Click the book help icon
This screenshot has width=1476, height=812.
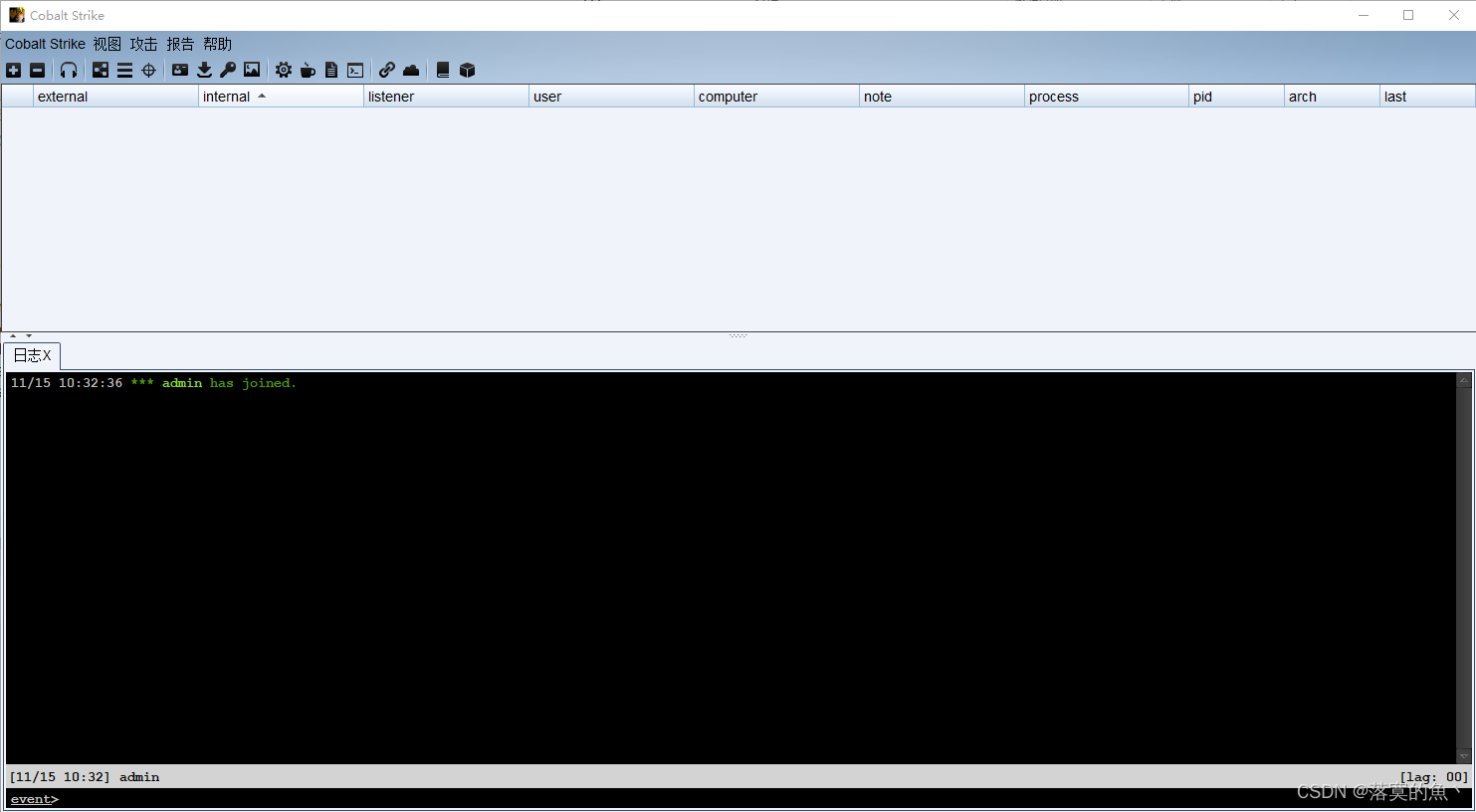tap(443, 70)
